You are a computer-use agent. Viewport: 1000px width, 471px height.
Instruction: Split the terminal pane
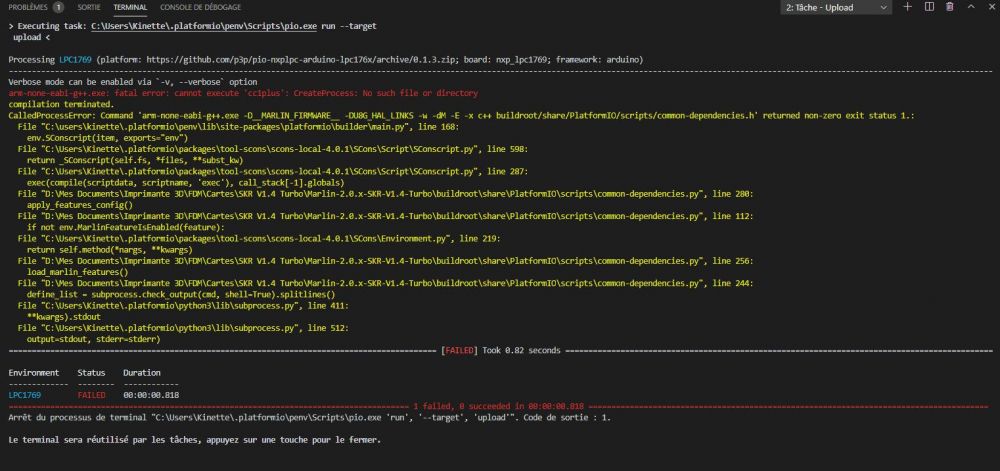point(927,7)
